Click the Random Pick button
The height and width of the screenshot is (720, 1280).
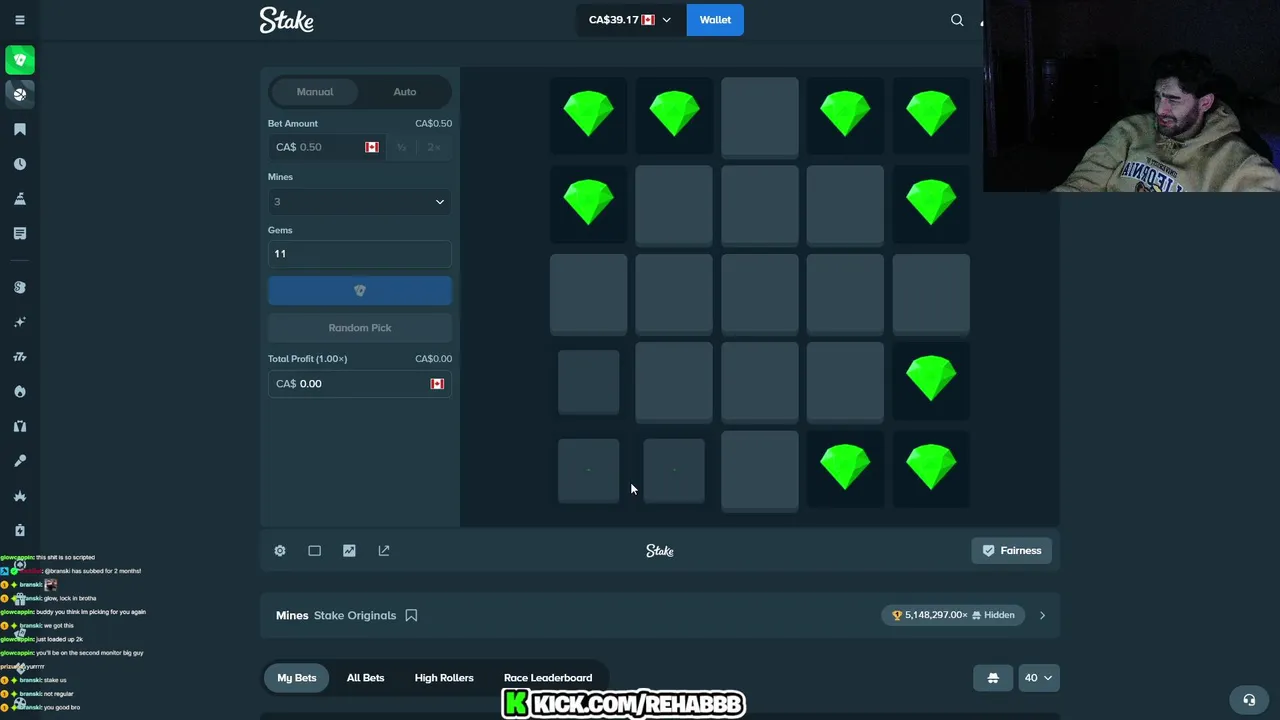point(360,328)
